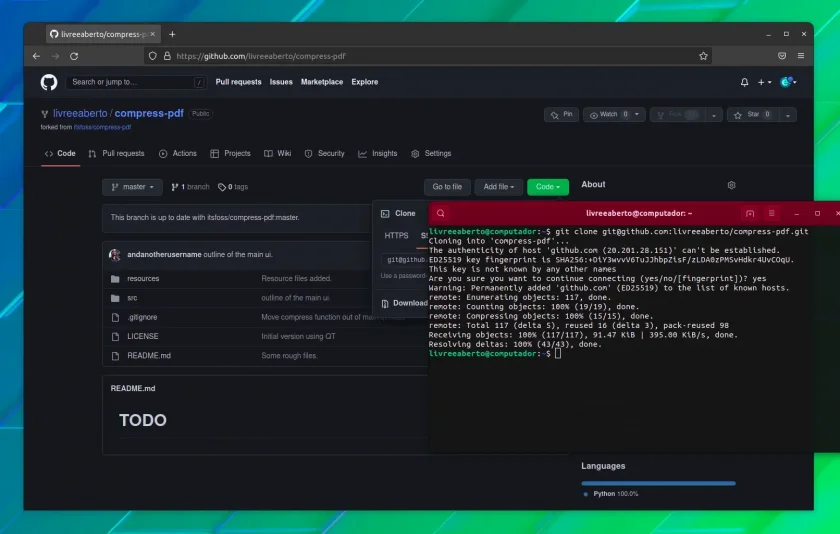840x534 pixels.
Task: Click the Clone terminal icon in dropdown
Action: pos(385,214)
